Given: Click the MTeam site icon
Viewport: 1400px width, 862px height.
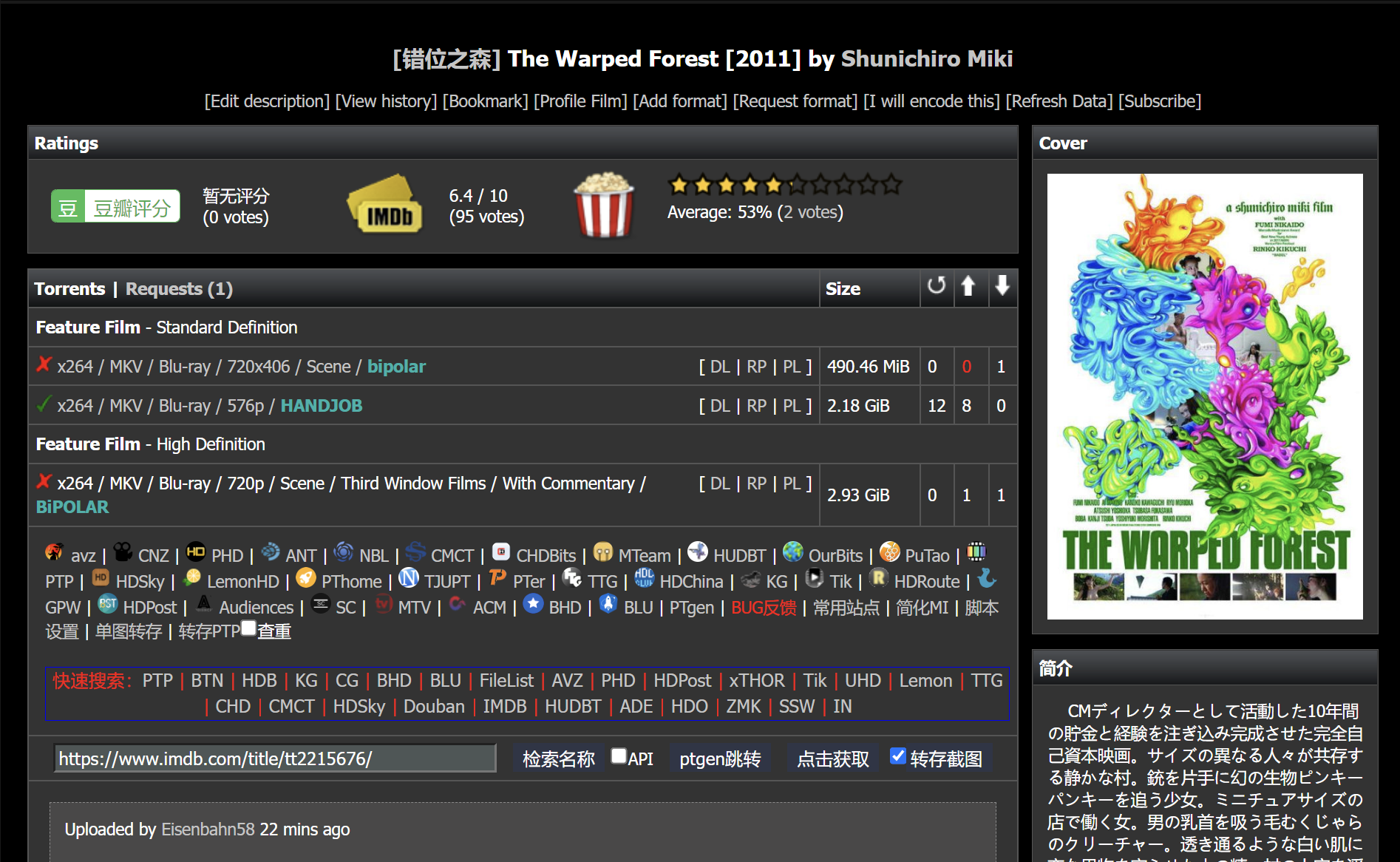Looking at the screenshot, I should point(603,552).
